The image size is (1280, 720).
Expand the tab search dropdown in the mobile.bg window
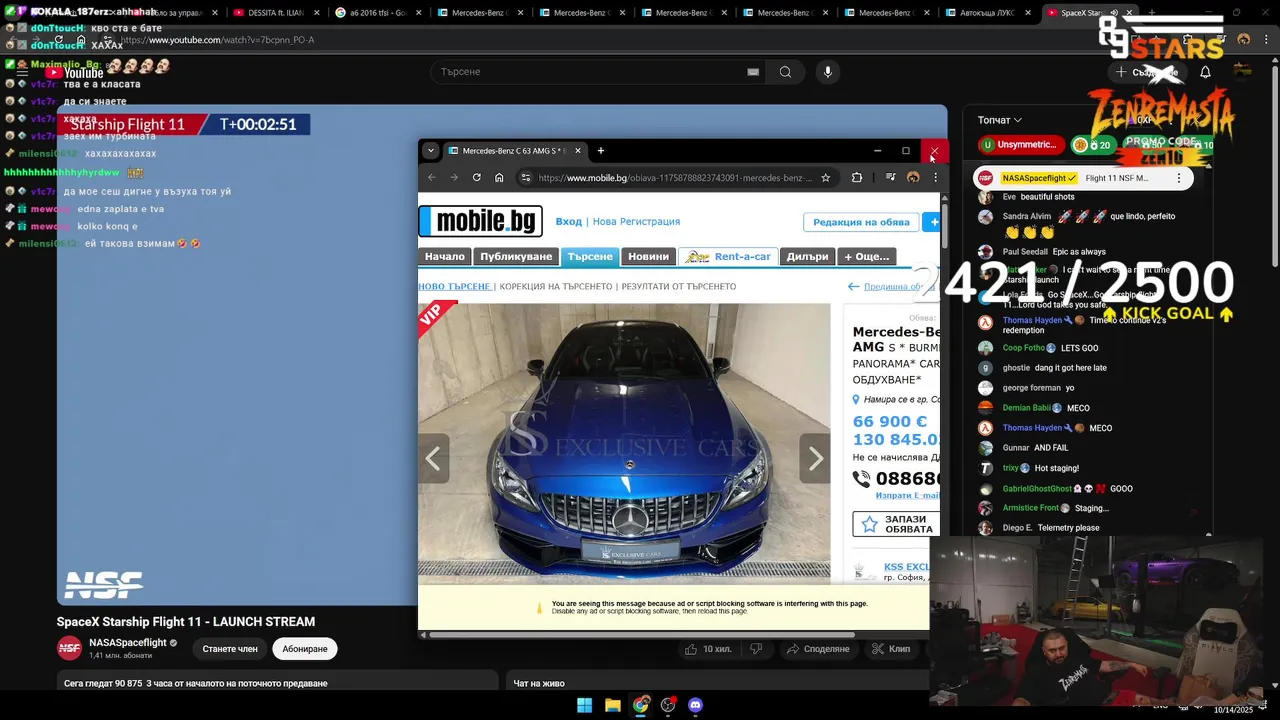tap(431, 151)
